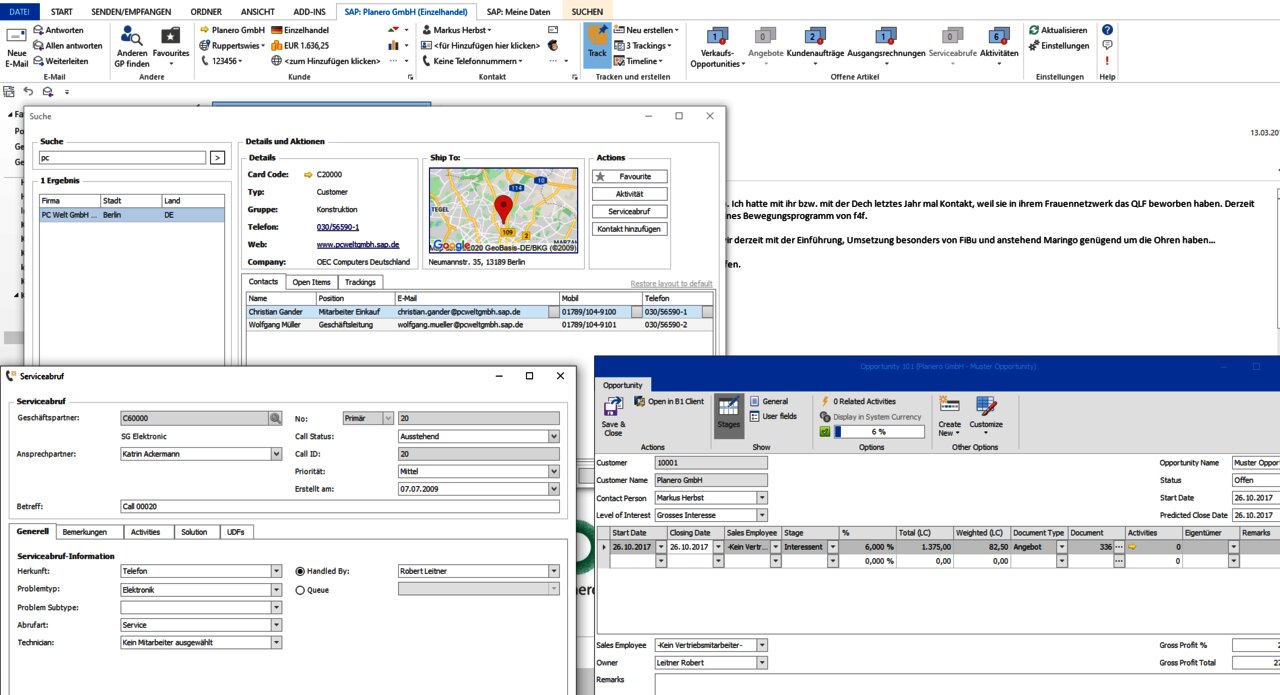Image resolution: width=1280 pixels, height=695 pixels.
Task: Toggle the green checkbox beside percentage bar
Action: click(825, 432)
